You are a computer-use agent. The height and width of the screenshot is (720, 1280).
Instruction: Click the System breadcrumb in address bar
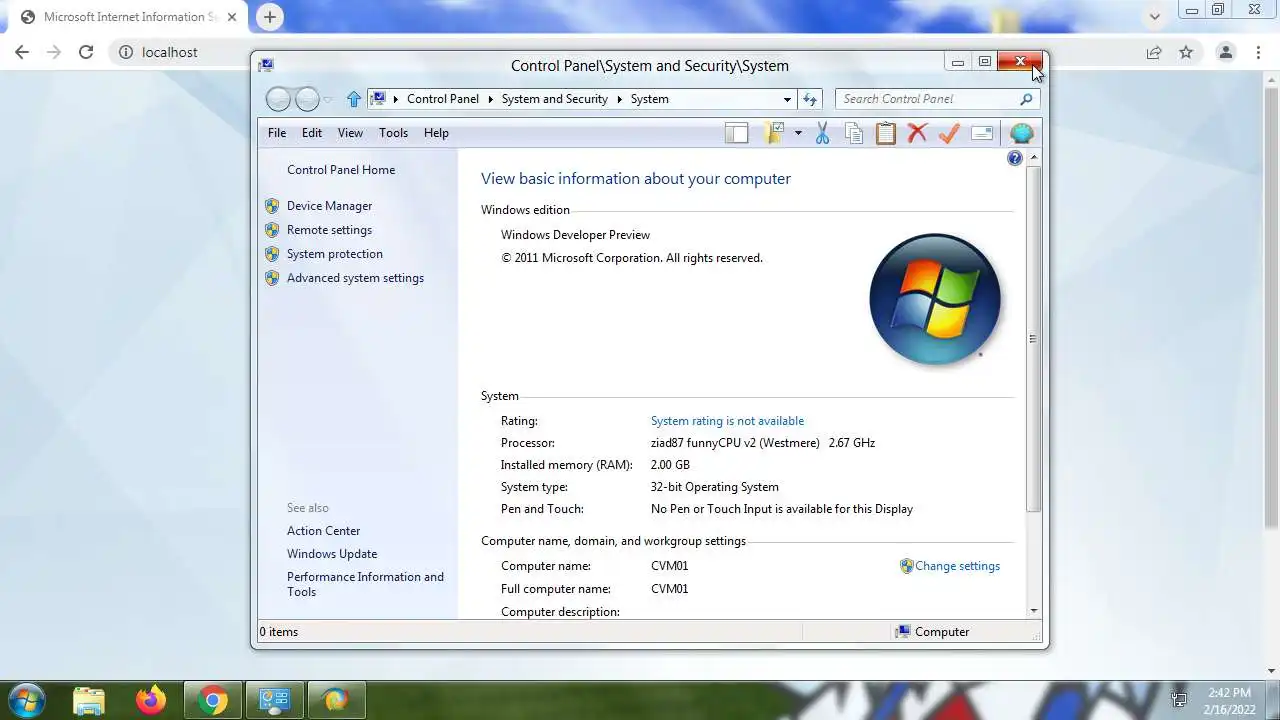650,99
